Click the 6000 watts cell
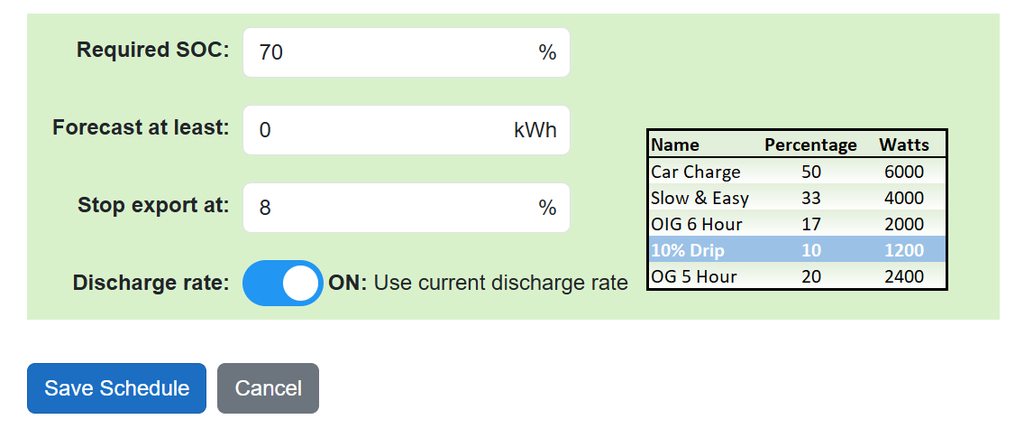The image size is (1024, 438). (904, 172)
